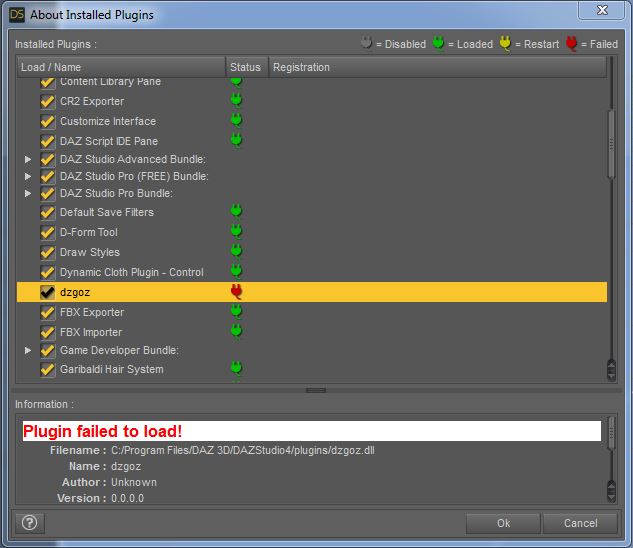Image resolution: width=633 pixels, height=548 pixels.
Task: Select the D-Form Tool row
Action: [x=312, y=232]
